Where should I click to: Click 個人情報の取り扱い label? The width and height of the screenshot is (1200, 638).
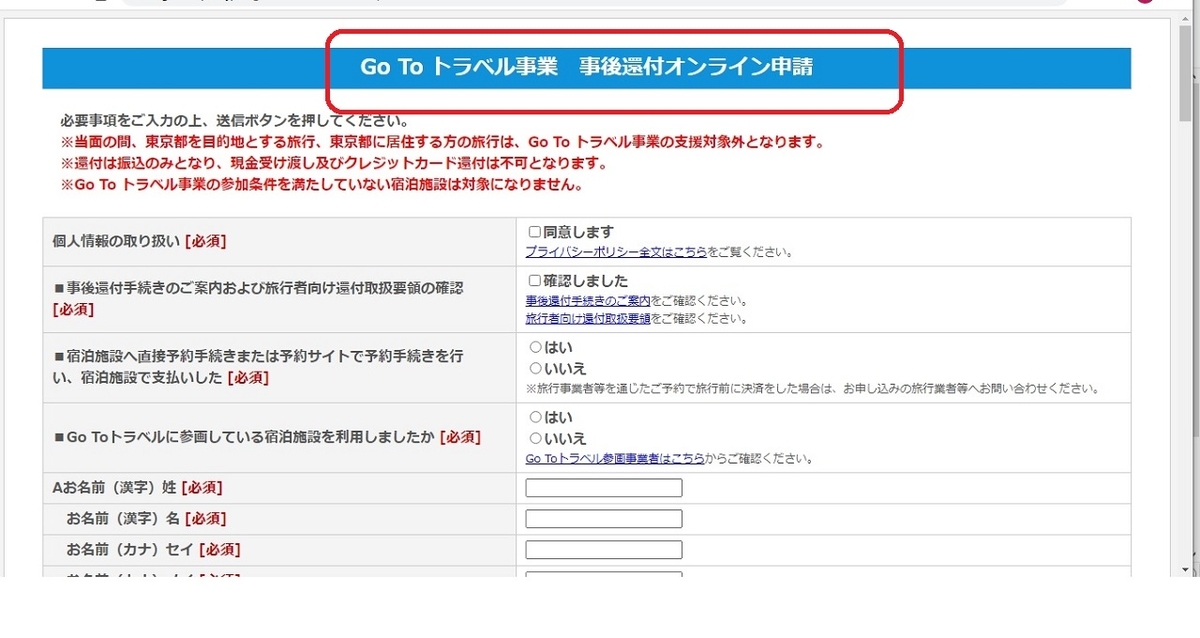[x=139, y=241]
